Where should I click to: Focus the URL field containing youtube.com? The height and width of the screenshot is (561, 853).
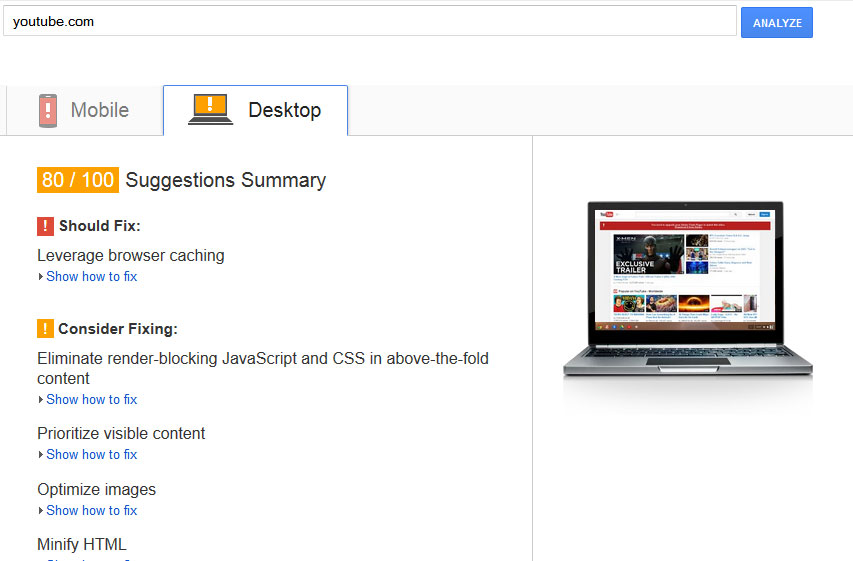point(370,21)
